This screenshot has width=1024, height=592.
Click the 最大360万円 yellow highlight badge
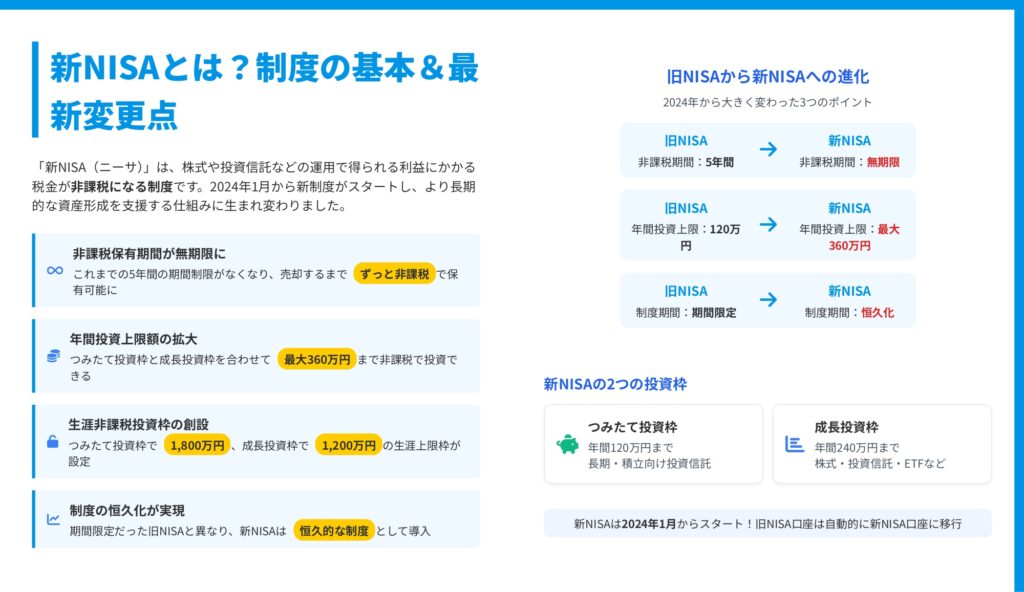(317, 359)
